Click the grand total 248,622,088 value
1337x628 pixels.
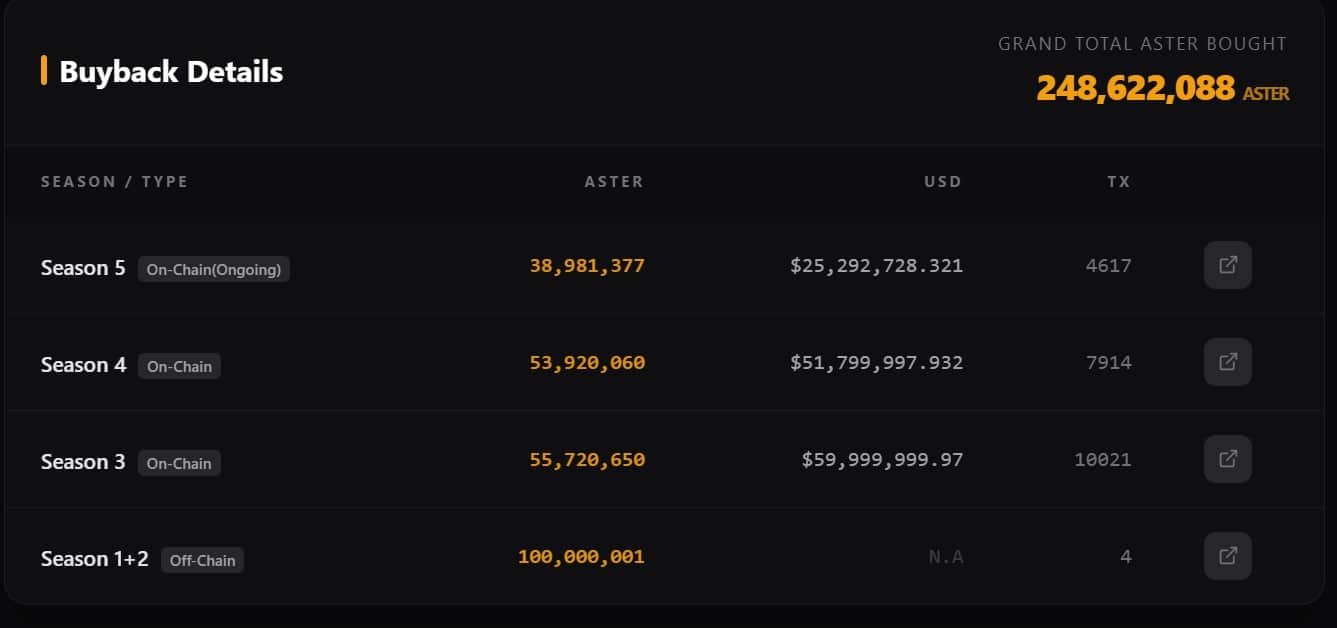[x=1135, y=89]
